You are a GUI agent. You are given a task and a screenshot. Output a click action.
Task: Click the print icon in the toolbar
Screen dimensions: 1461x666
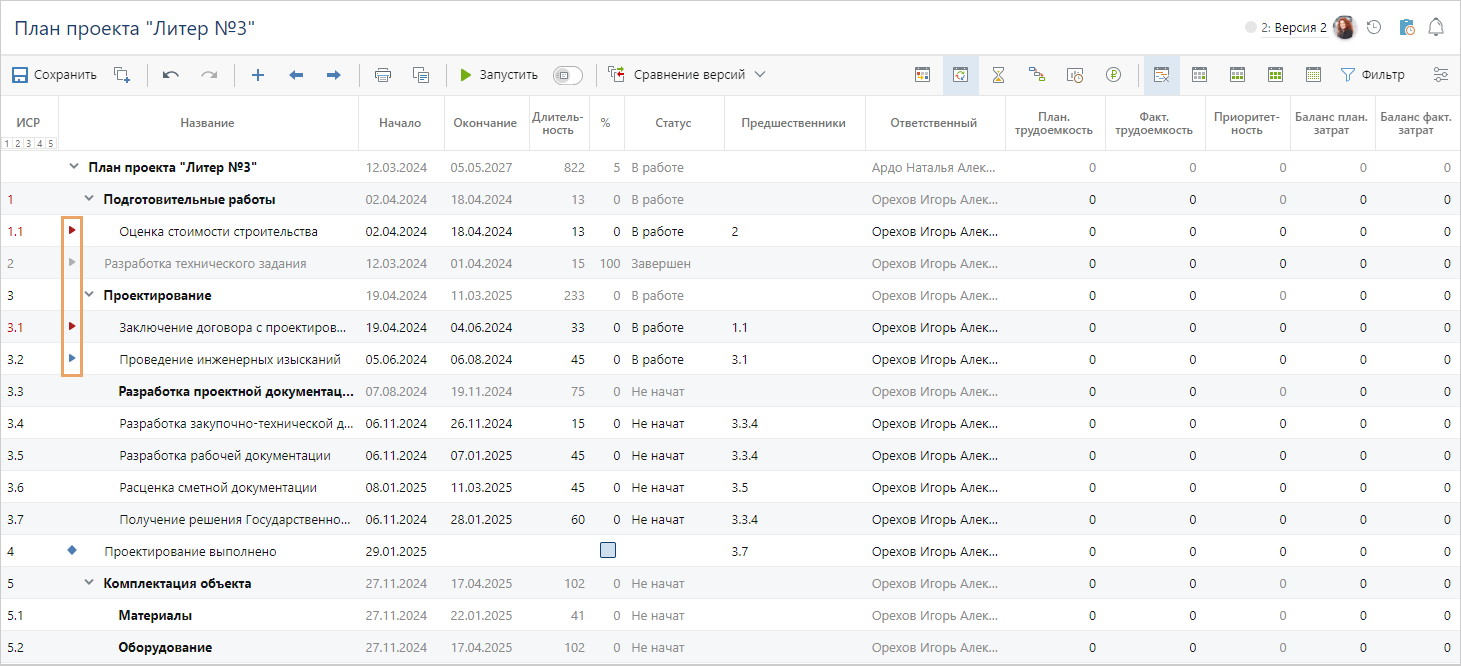point(382,75)
